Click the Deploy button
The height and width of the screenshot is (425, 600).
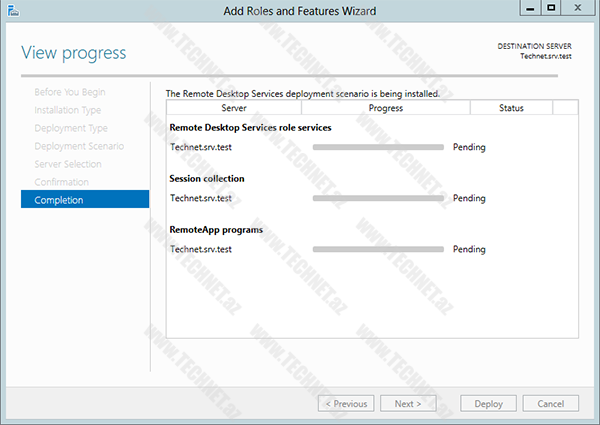pyautogui.click(x=488, y=404)
